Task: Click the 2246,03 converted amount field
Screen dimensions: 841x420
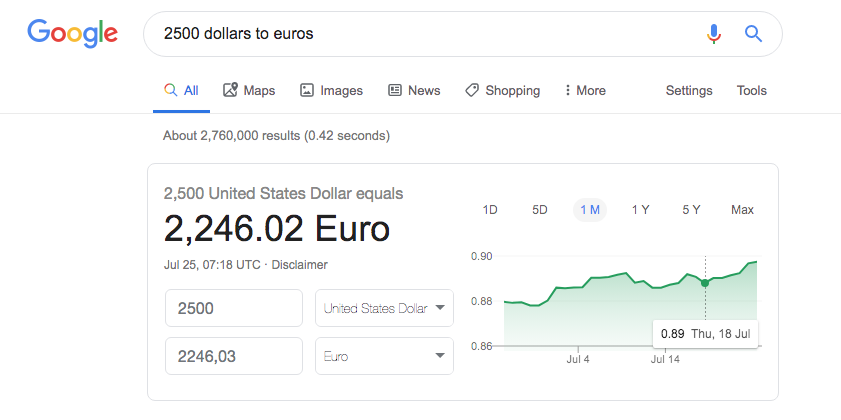Action: (234, 356)
